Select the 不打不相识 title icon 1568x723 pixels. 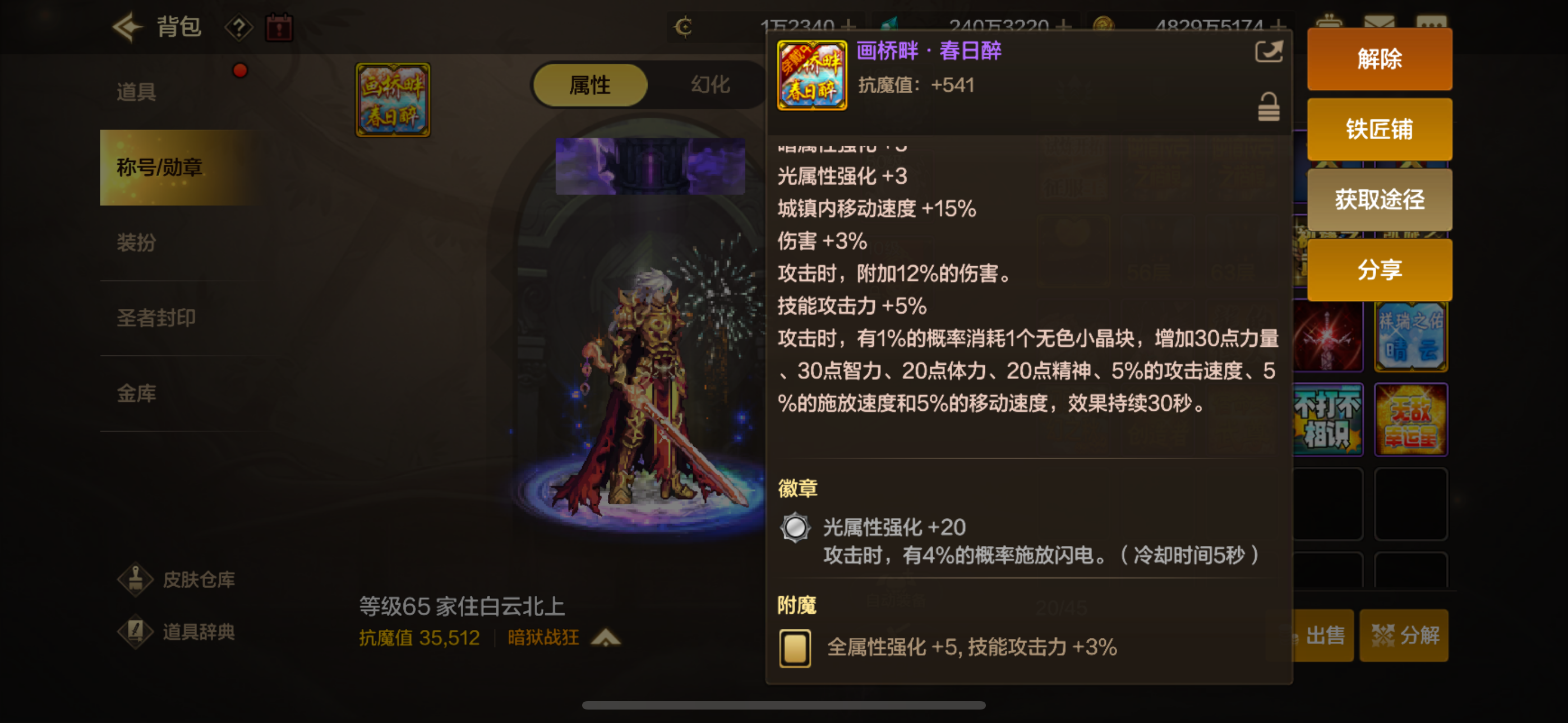pos(1327,419)
